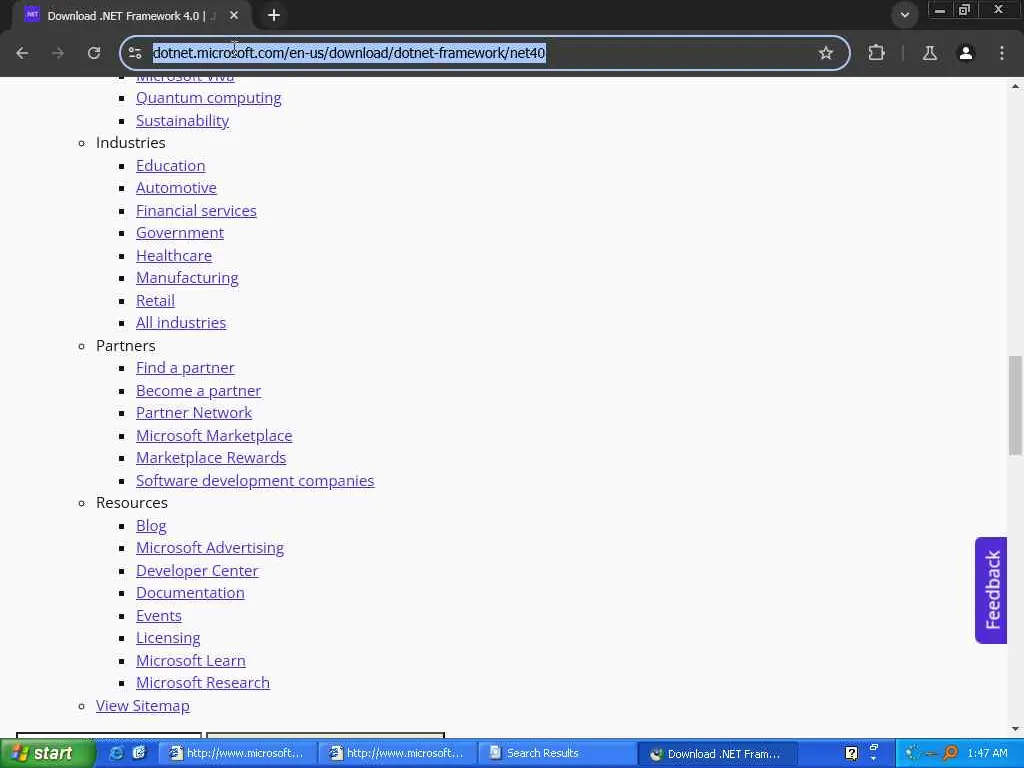Open Chrome's three-dot menu
Screen dimensions: 1024x768
(1002, 53)
